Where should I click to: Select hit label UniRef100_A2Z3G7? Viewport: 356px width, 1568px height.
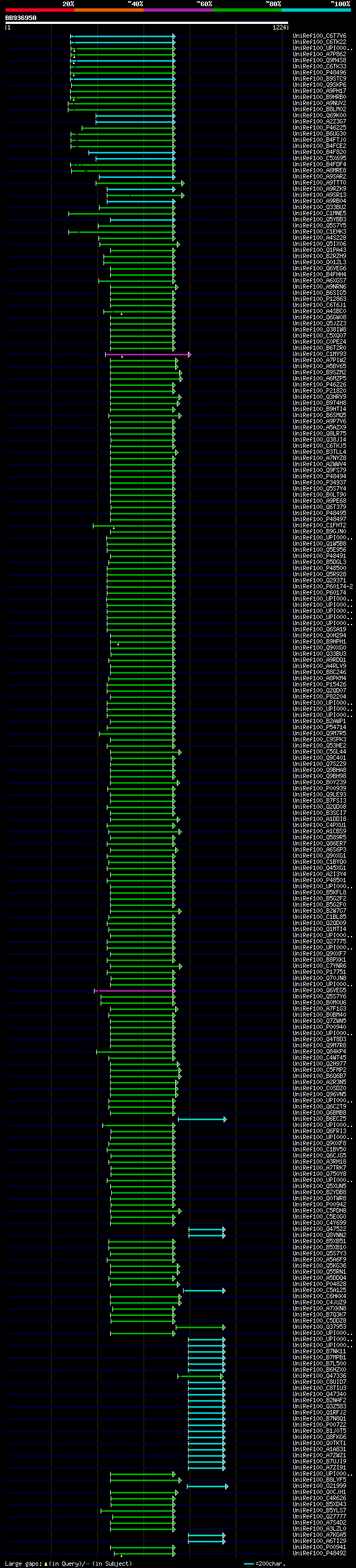[x=319, y=122]
